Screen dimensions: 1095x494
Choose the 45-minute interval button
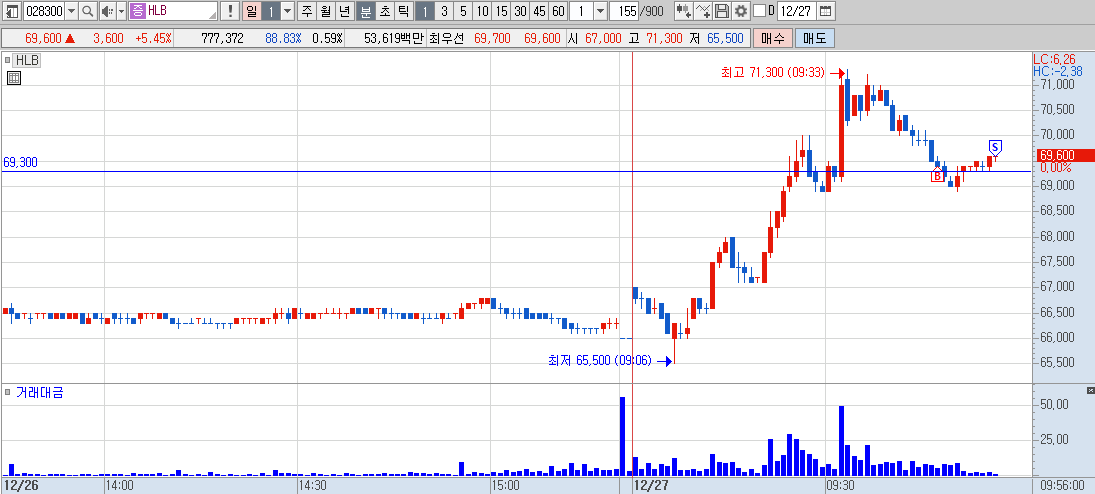pos(538,10)
